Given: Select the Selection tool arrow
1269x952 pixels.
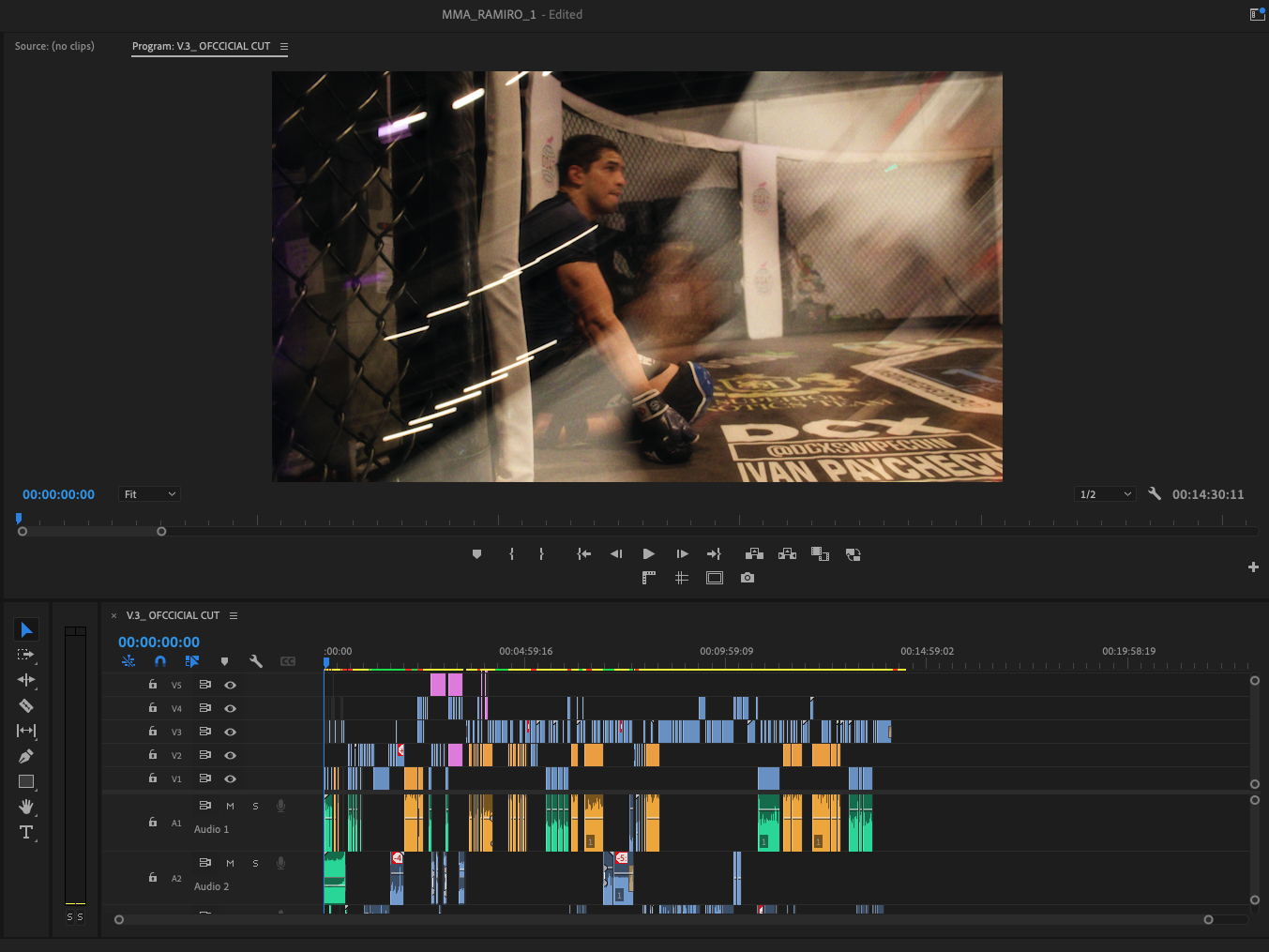Looking at the screenshot, I should coord(26,629).
